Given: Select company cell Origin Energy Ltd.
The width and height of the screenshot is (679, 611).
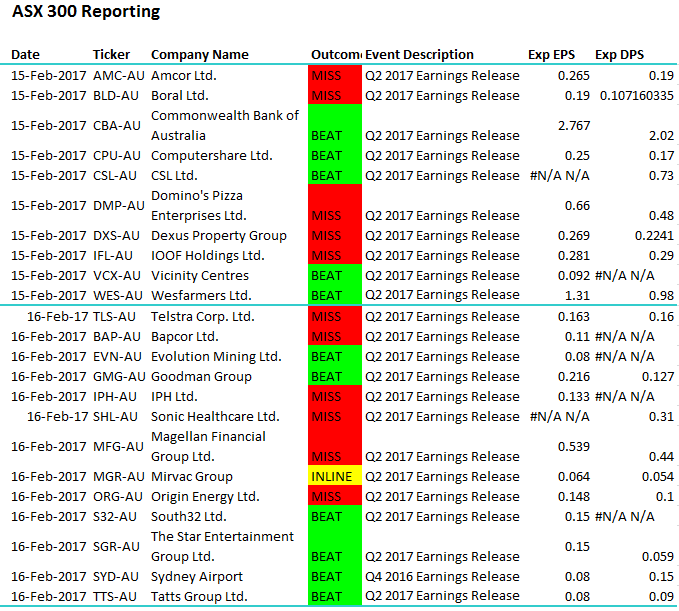Looking at the screenshot, I should tap(205, 497).
